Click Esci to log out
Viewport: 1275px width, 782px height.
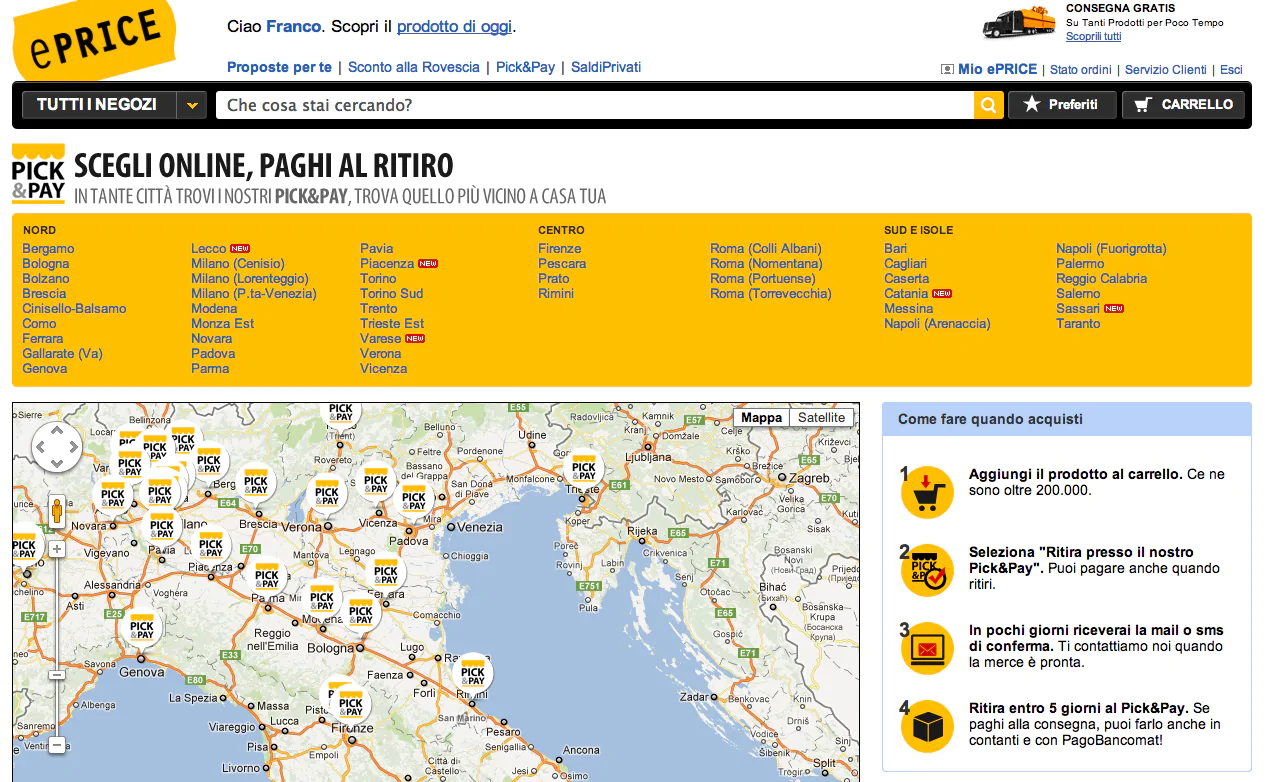point(1231,70)
